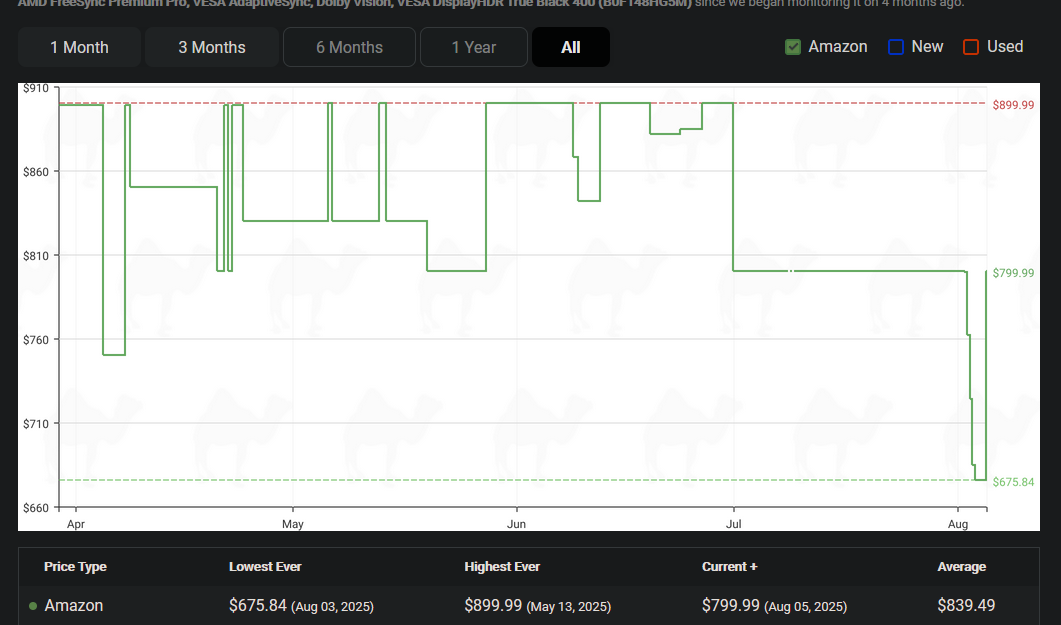Click the $839.49 average price value
The height and width of the screenshot is (625, 1061).
[x=966, y=605]
